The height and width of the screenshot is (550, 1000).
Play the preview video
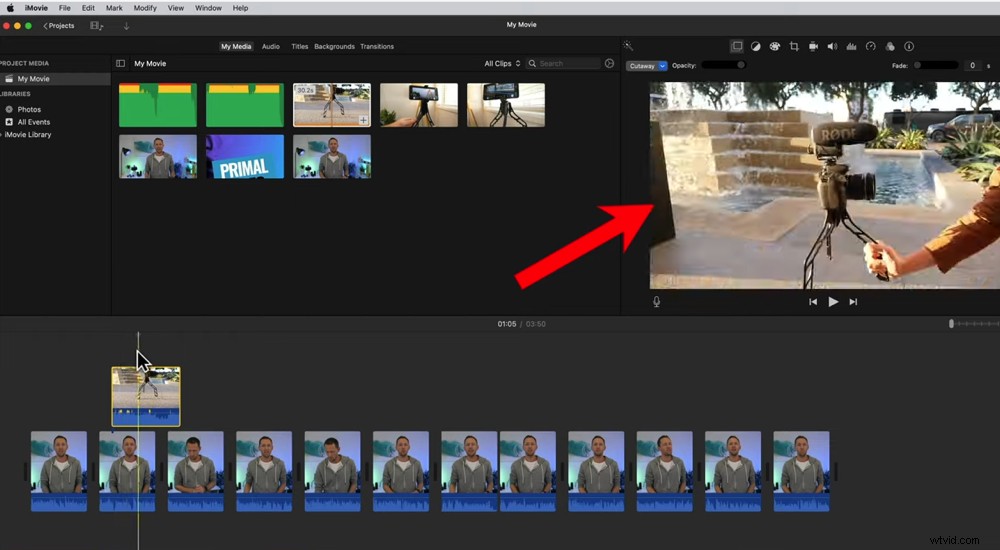tap(833, 302)
